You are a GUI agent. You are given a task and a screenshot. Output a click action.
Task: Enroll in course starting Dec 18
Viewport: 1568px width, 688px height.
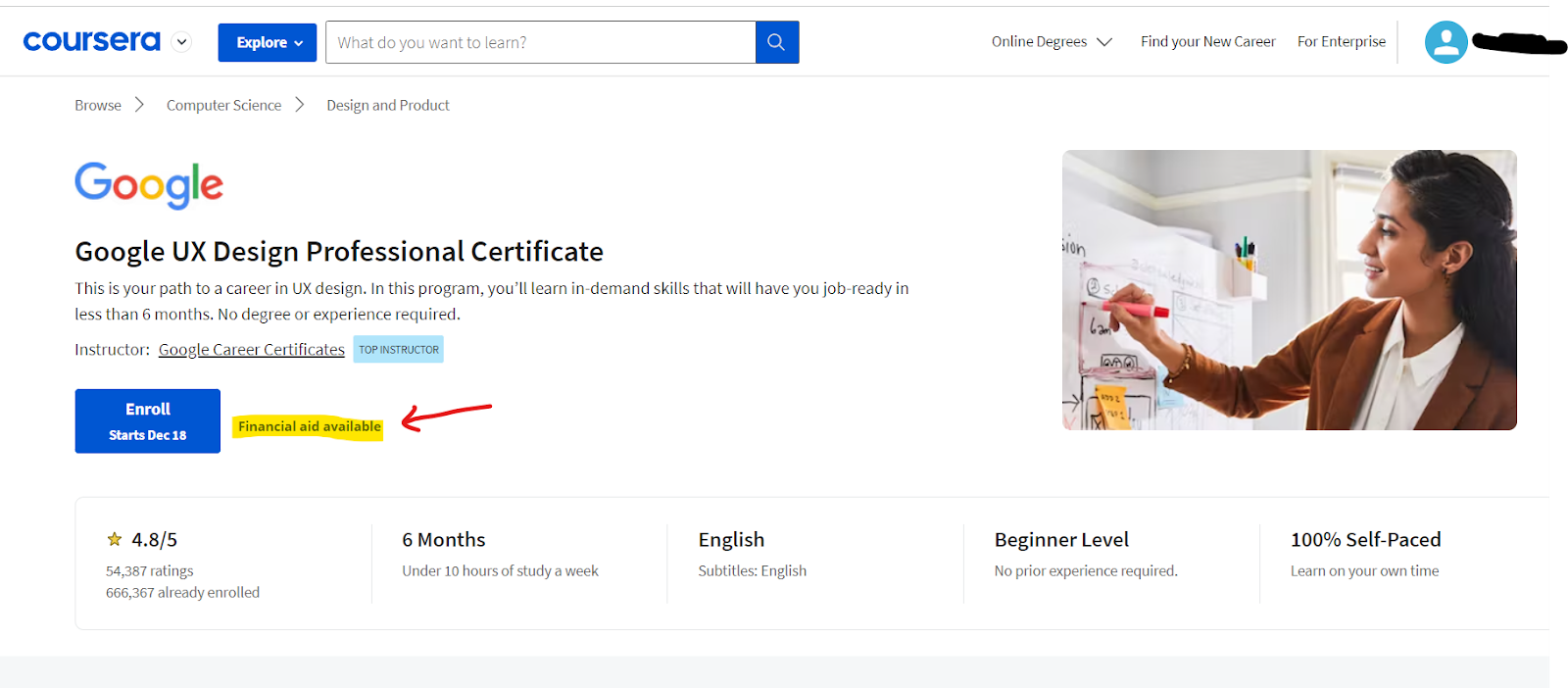(148, 421)
